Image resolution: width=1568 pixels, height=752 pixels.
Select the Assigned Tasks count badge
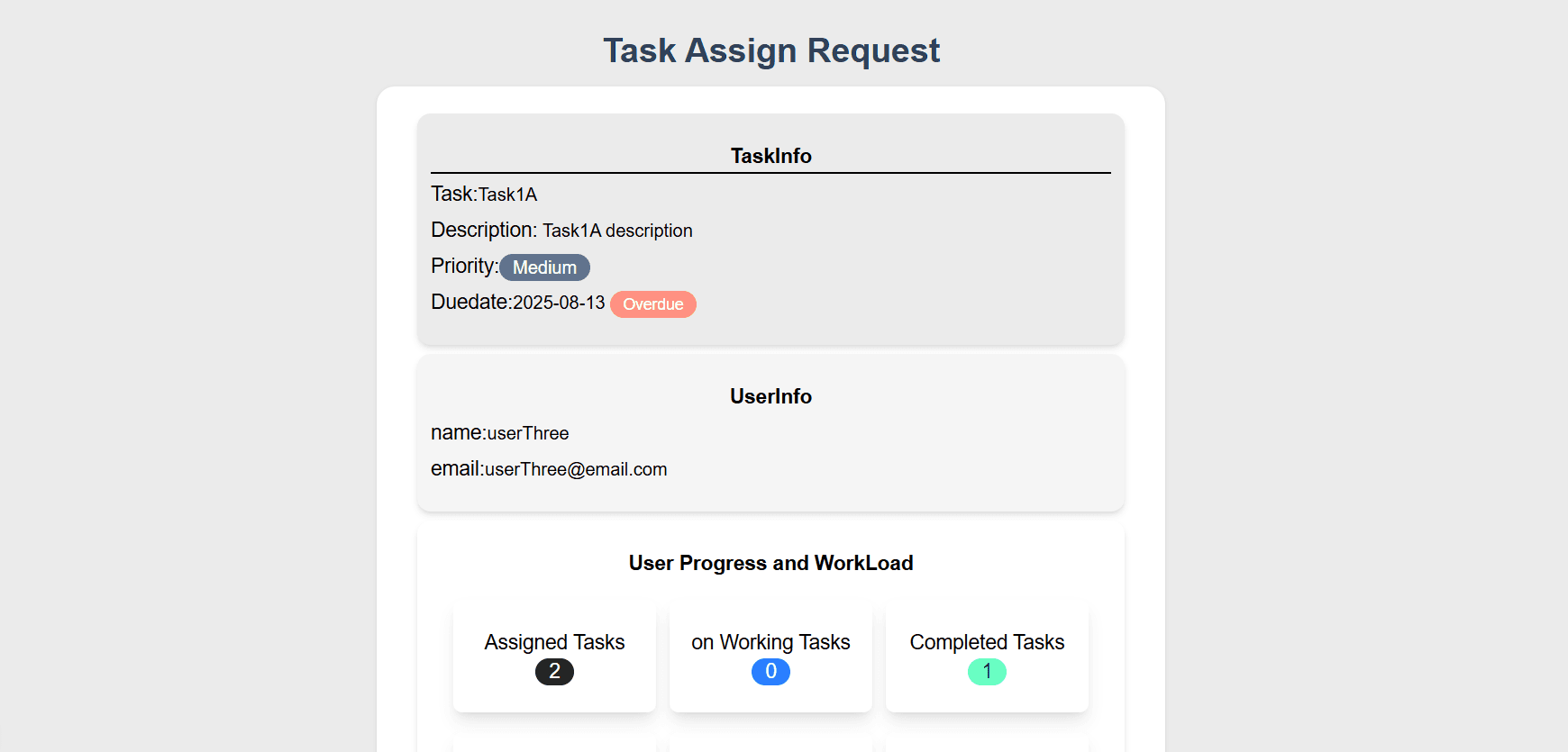coord(554,672)
